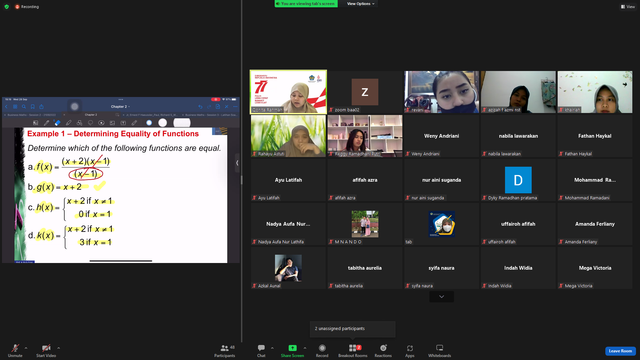Click the add page icon in notes app
This screenshot has height=360, width=640.
pos(218,107)
